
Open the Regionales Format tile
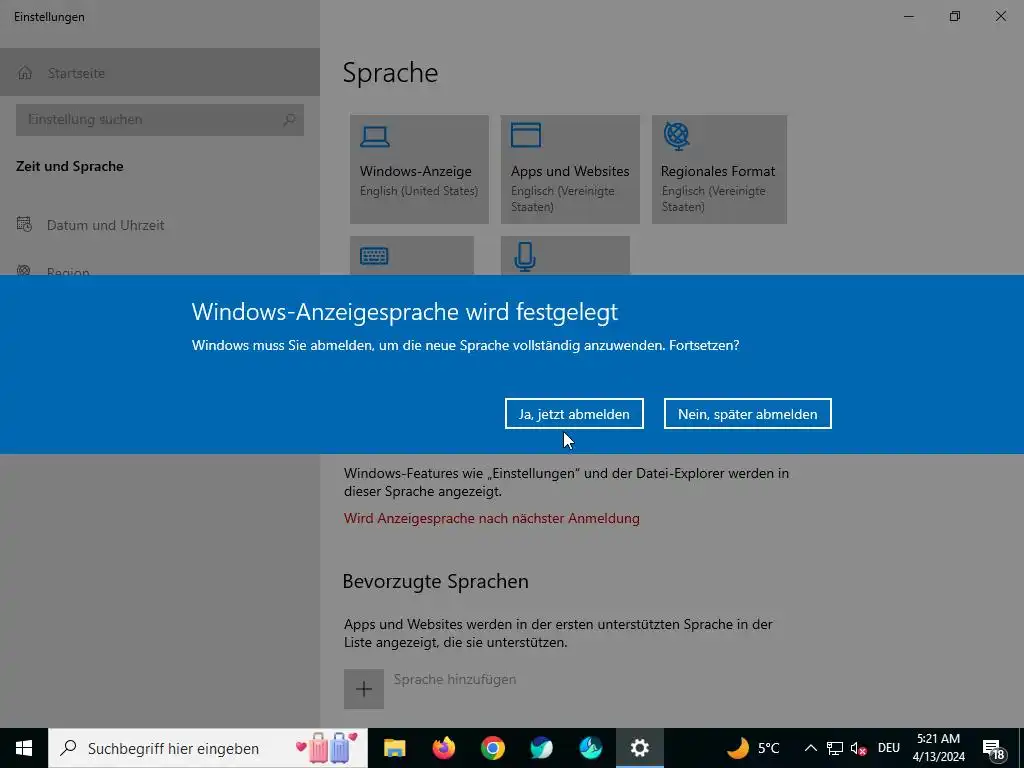(719, 169)
